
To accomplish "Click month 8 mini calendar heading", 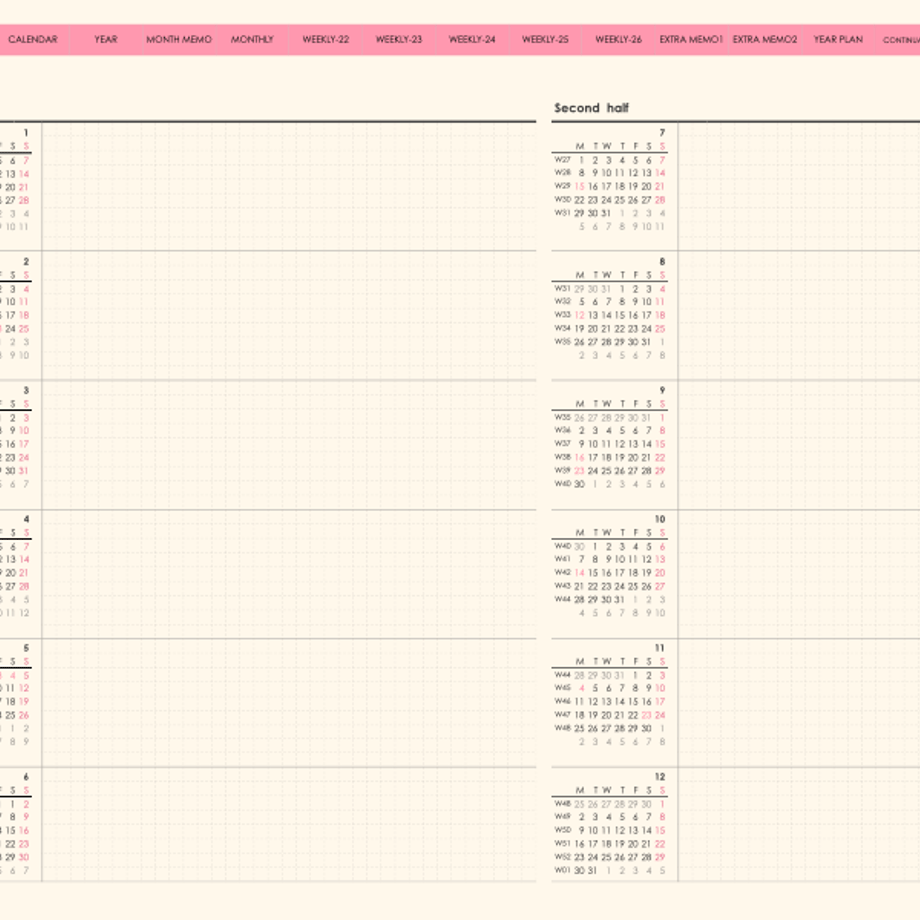I will [x=662, y=262].
